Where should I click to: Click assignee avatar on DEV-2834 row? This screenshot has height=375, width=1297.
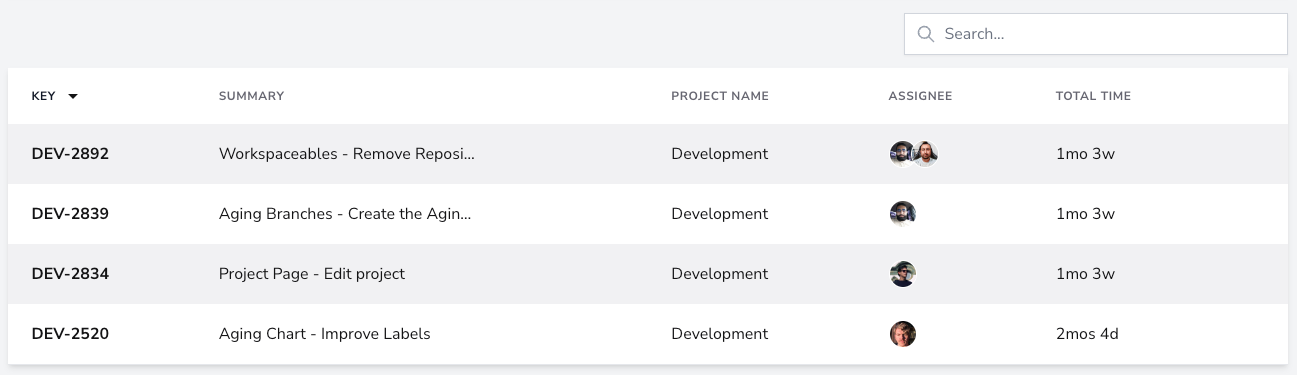903,274
